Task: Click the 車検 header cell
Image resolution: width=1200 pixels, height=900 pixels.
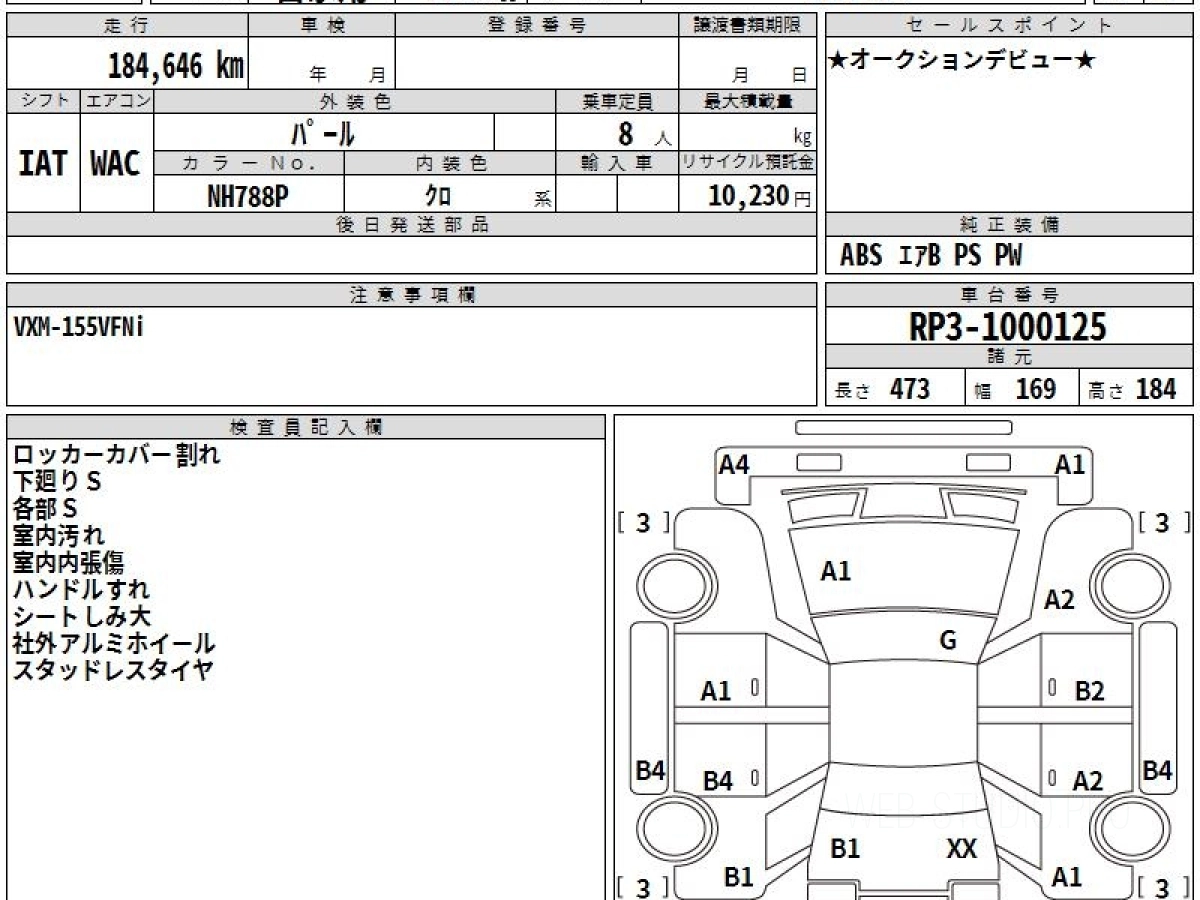Action: pyautogui.click(x=322, y=25)
